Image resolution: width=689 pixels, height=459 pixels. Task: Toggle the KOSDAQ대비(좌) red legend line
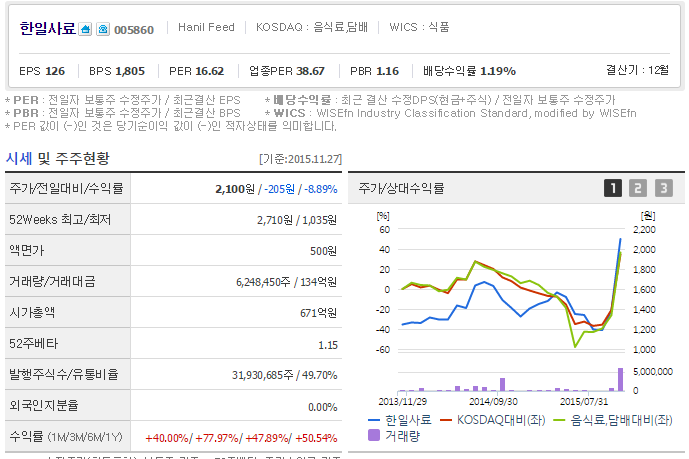[x=493, y=420]
